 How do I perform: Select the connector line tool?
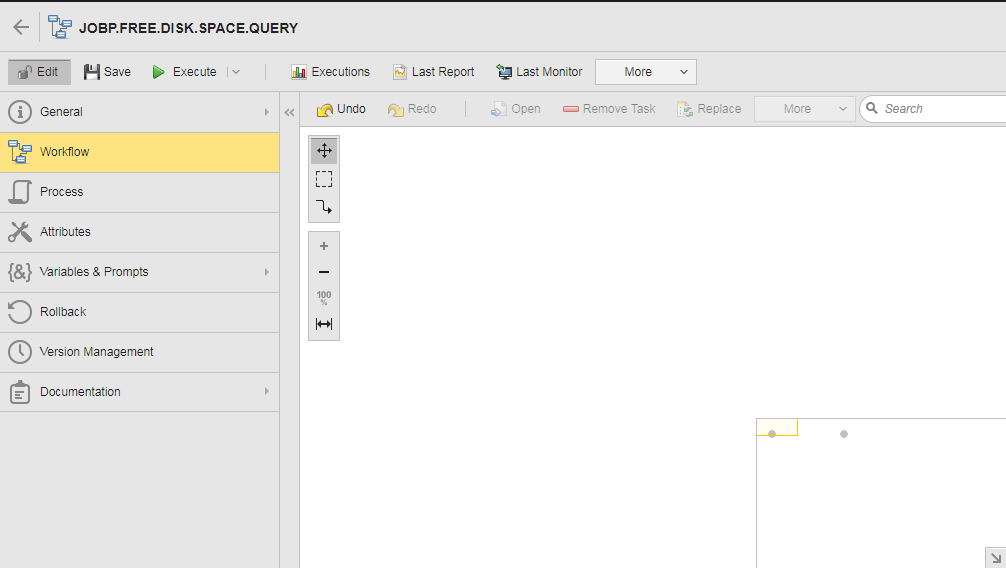pyautogui.click(x=324, y=207)
